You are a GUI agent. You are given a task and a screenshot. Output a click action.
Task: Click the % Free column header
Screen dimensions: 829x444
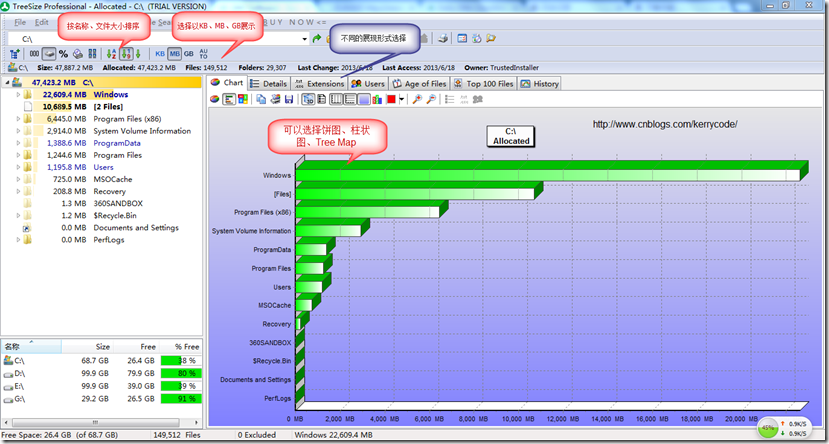pos(180,347)
